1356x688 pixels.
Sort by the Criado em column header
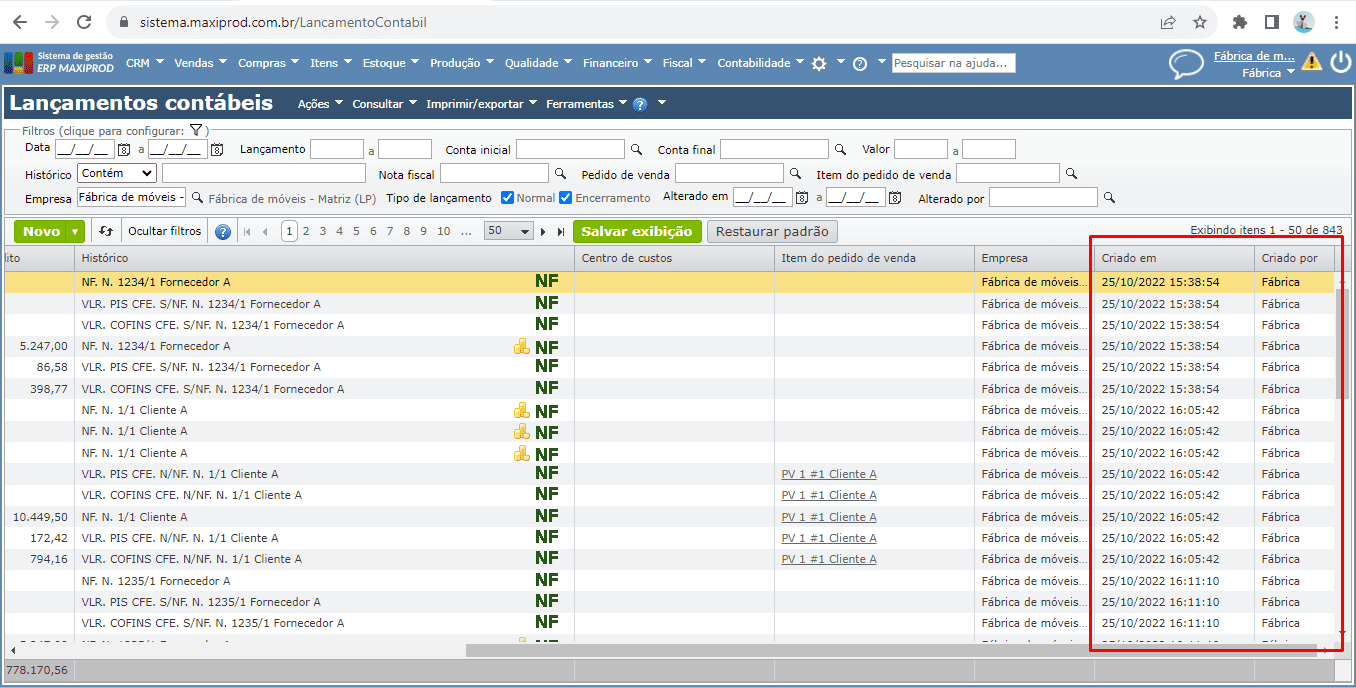click(x=1173, y=259)
